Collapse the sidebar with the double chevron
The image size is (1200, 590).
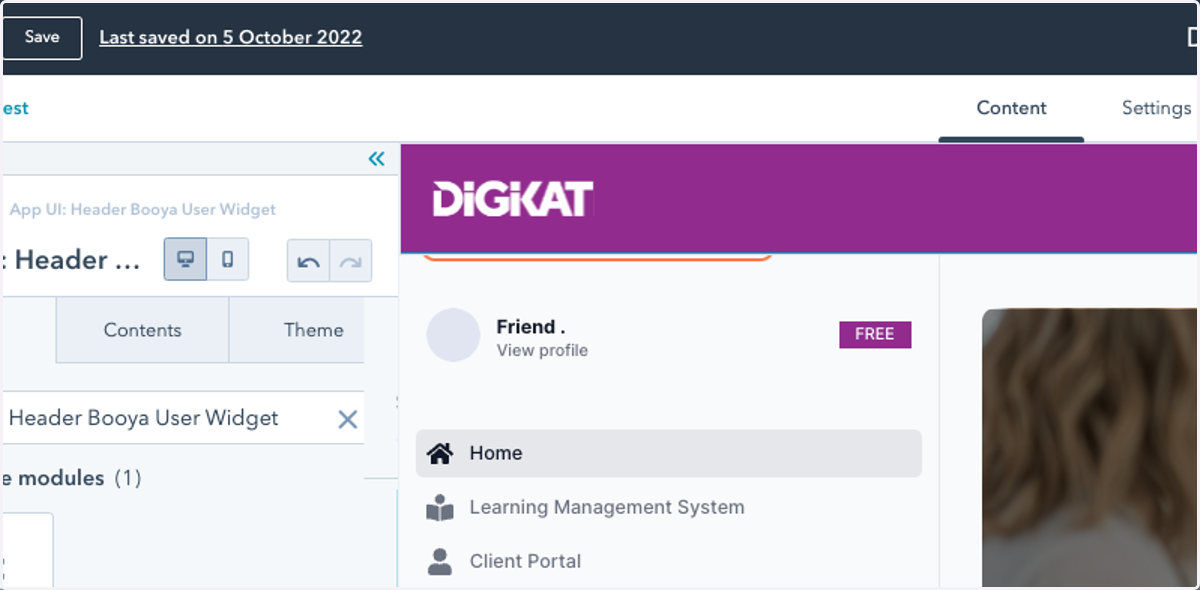click(x=376, y=159)
